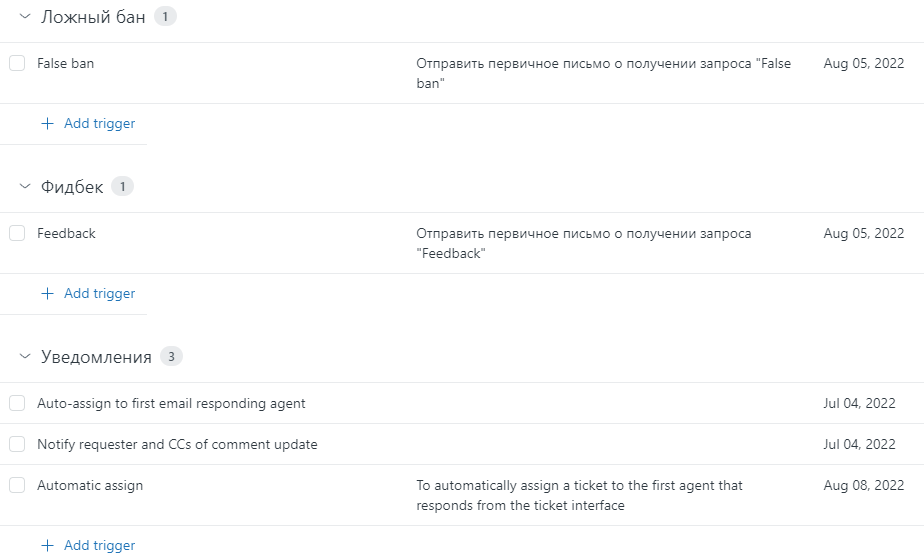The image size is (924, 559).
Task: Collapse the Уведомления category chevron
Action: click(25, 357)
